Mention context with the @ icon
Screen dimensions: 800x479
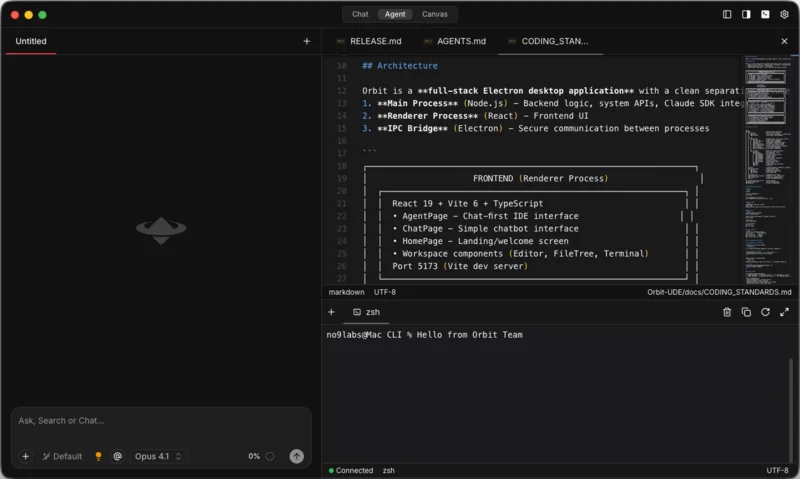coord(117,456)
